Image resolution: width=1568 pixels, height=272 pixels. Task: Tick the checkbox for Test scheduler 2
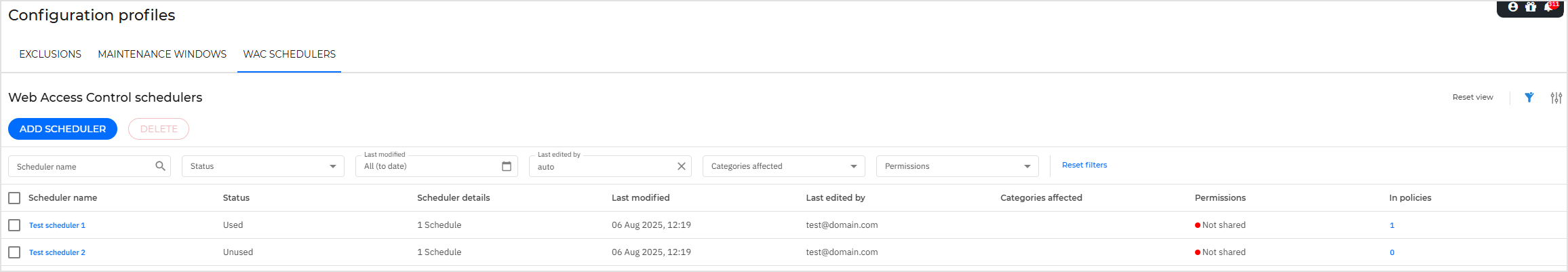pos(14,252)
